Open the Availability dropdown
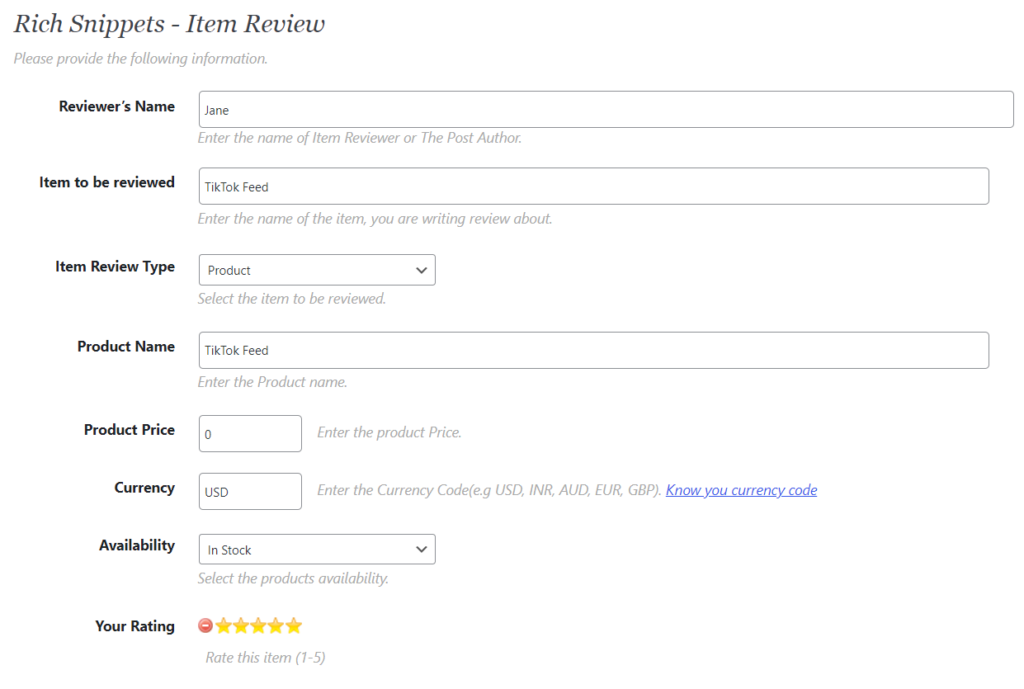The height and width of the screenshot is (689, 1024). [x=316, y=549]
